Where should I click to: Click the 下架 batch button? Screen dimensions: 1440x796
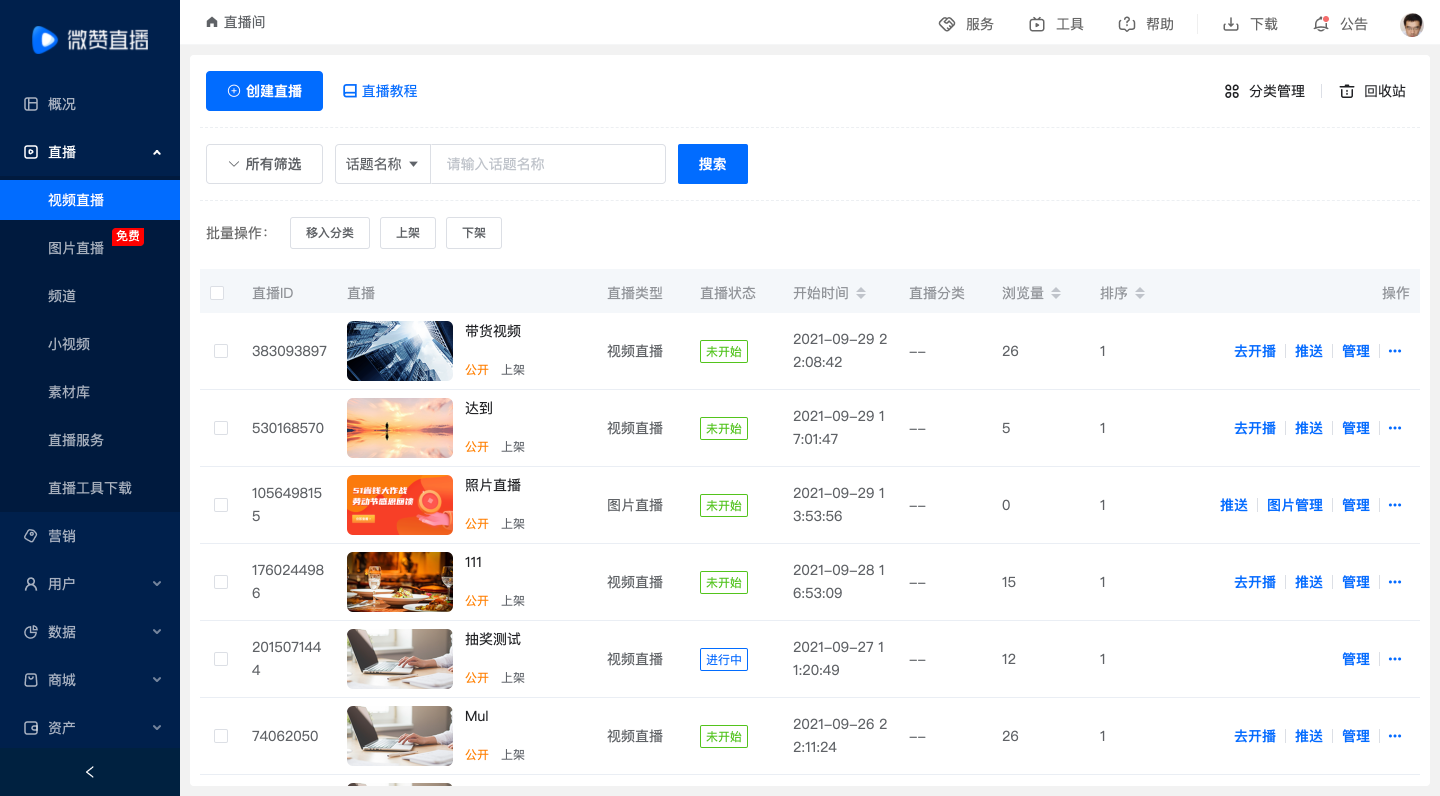474,233
